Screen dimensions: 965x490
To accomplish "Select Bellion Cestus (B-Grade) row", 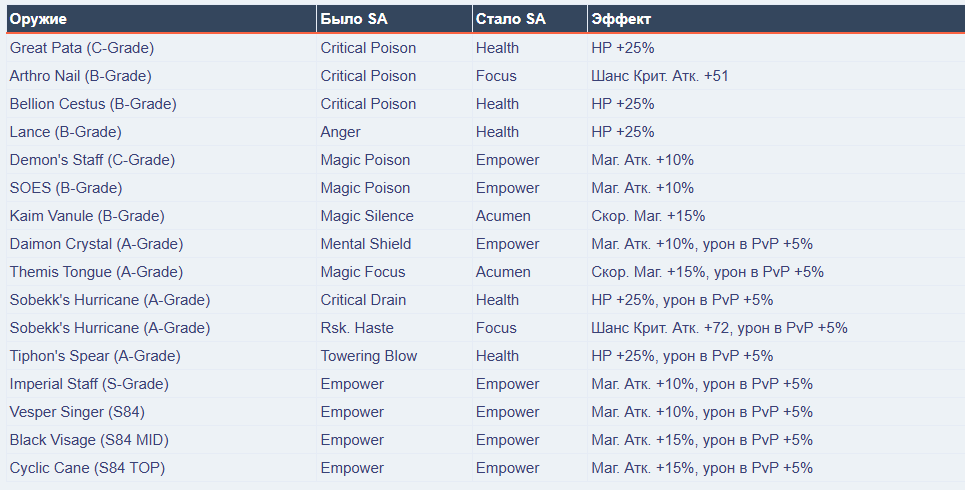I will click(x=93, y=104).
